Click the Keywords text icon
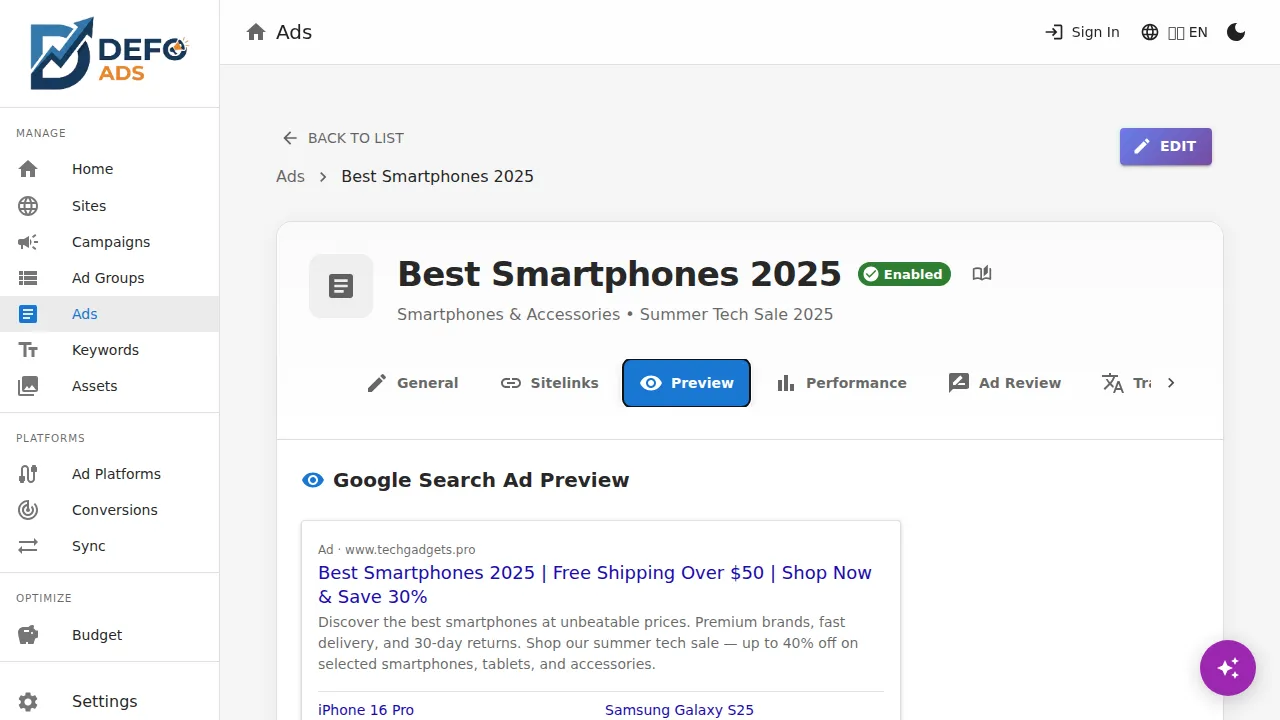Viewport: 1280px width, 720px height. tap(28, 350)
